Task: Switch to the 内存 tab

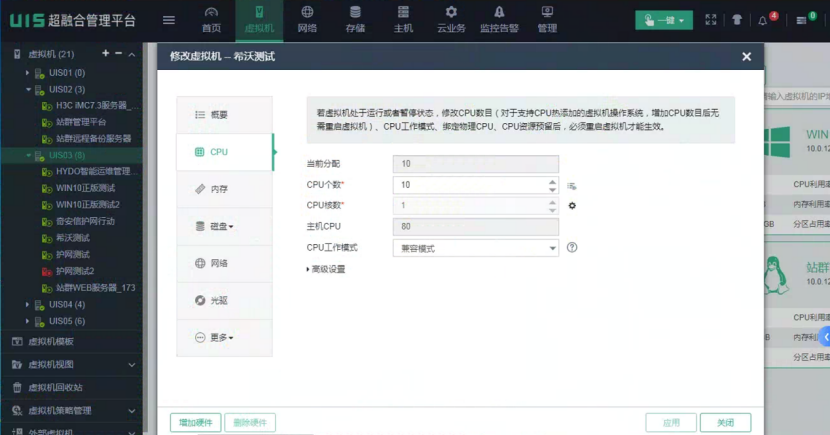Action: (x=223, y=189)
